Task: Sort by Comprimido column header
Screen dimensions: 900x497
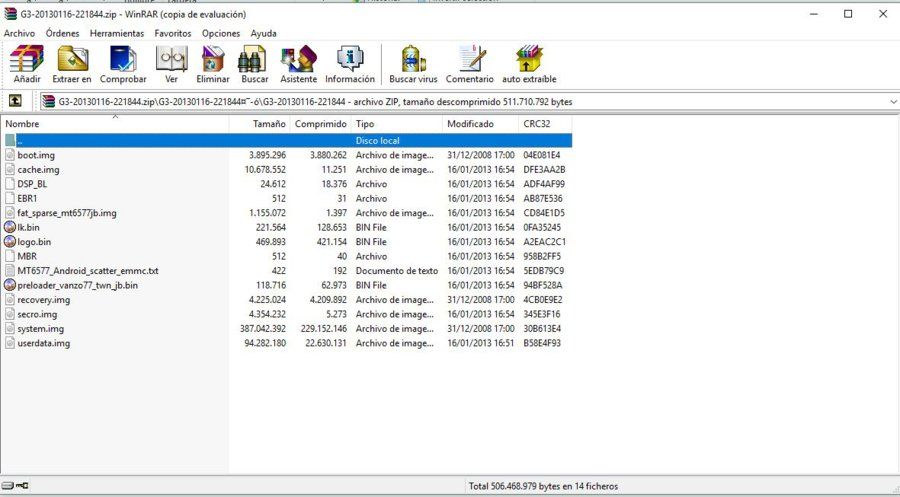Action: point(320,124)
